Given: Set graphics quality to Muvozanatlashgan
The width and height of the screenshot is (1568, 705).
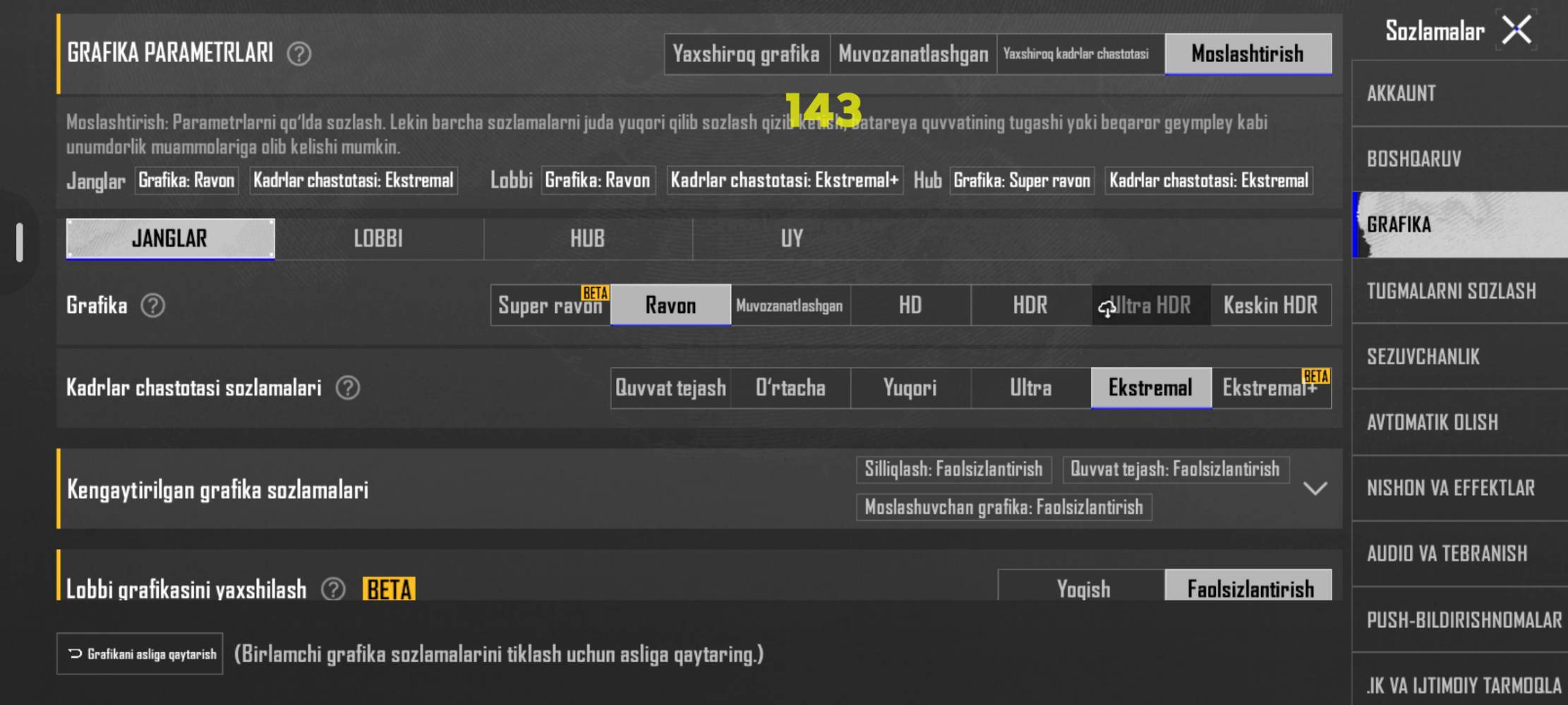Looking at the screenshot, I should [x=790, y=305].
